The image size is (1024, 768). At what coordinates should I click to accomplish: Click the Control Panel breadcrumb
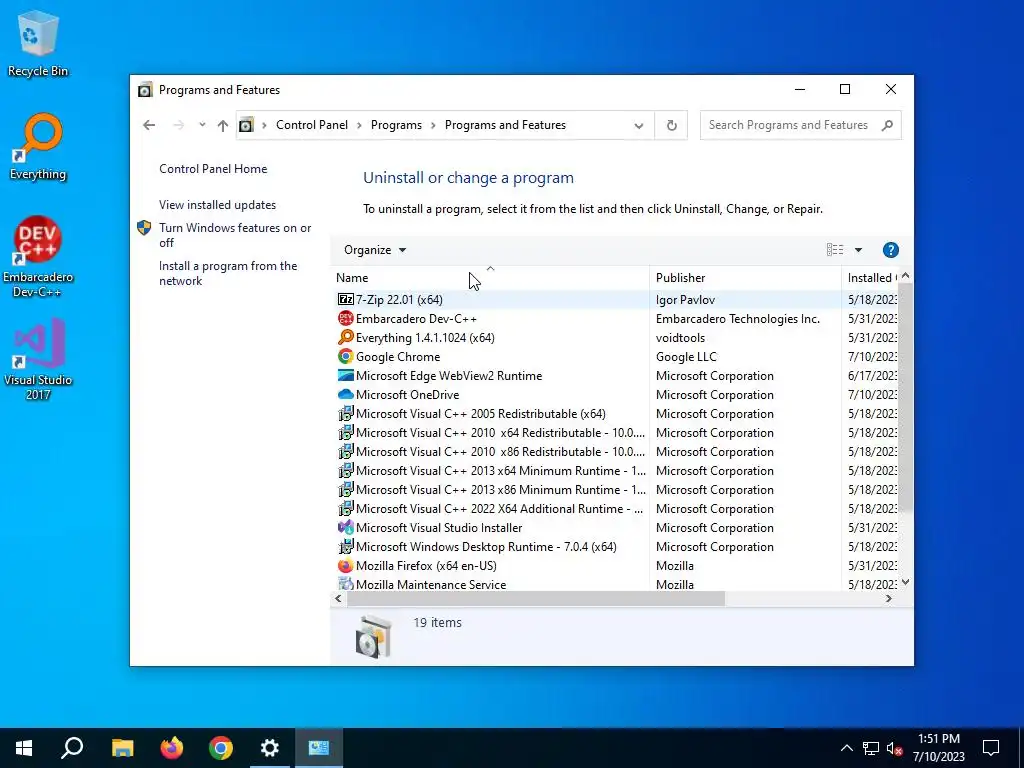coord(312,125)
